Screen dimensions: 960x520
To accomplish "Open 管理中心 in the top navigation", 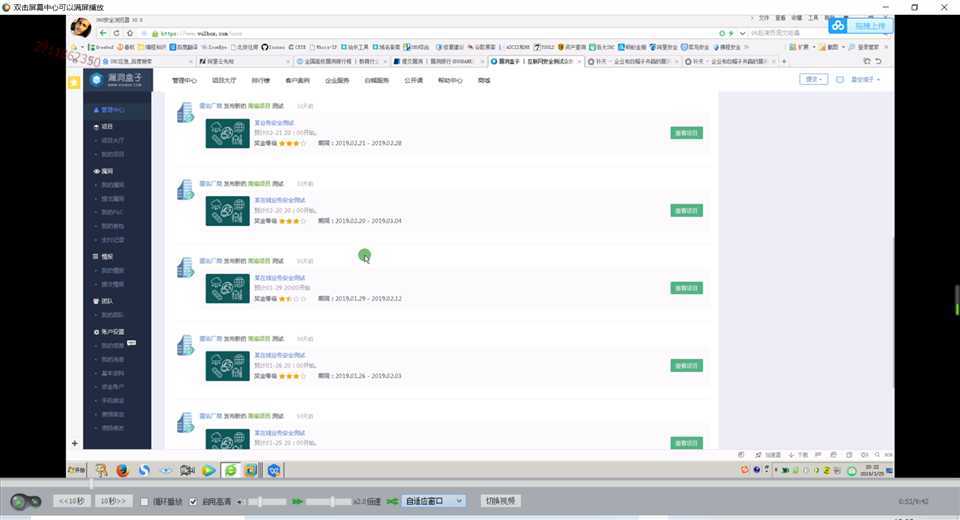I will click(x=184, y=80).
